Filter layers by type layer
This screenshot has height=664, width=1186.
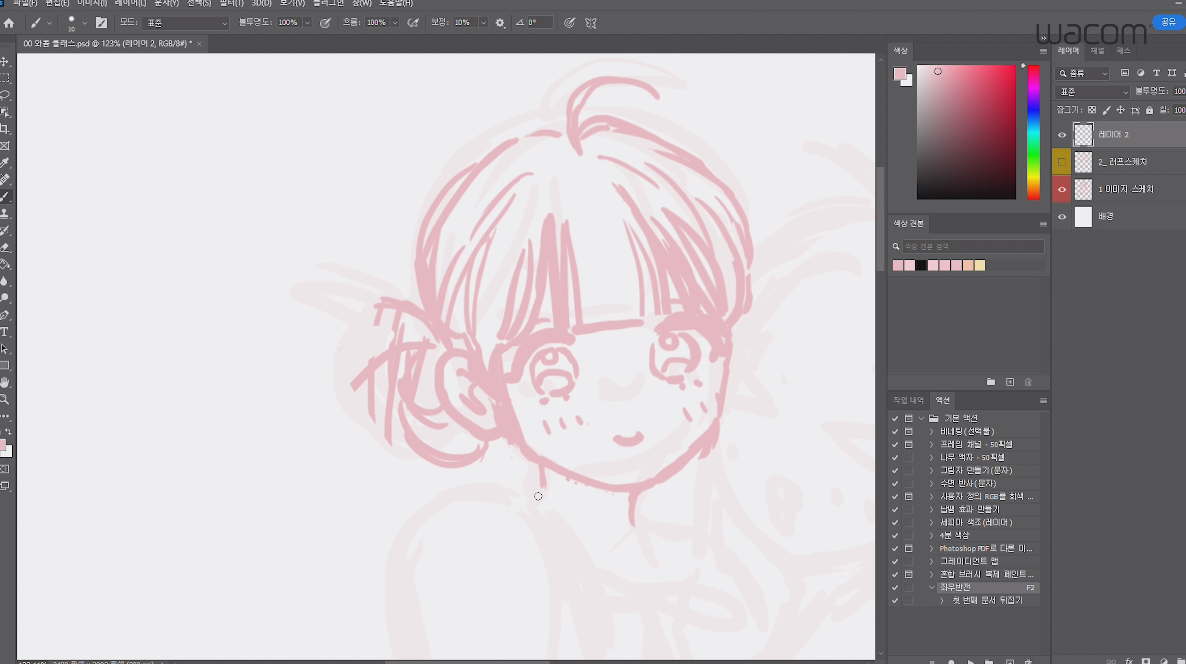coord(1156,73)
